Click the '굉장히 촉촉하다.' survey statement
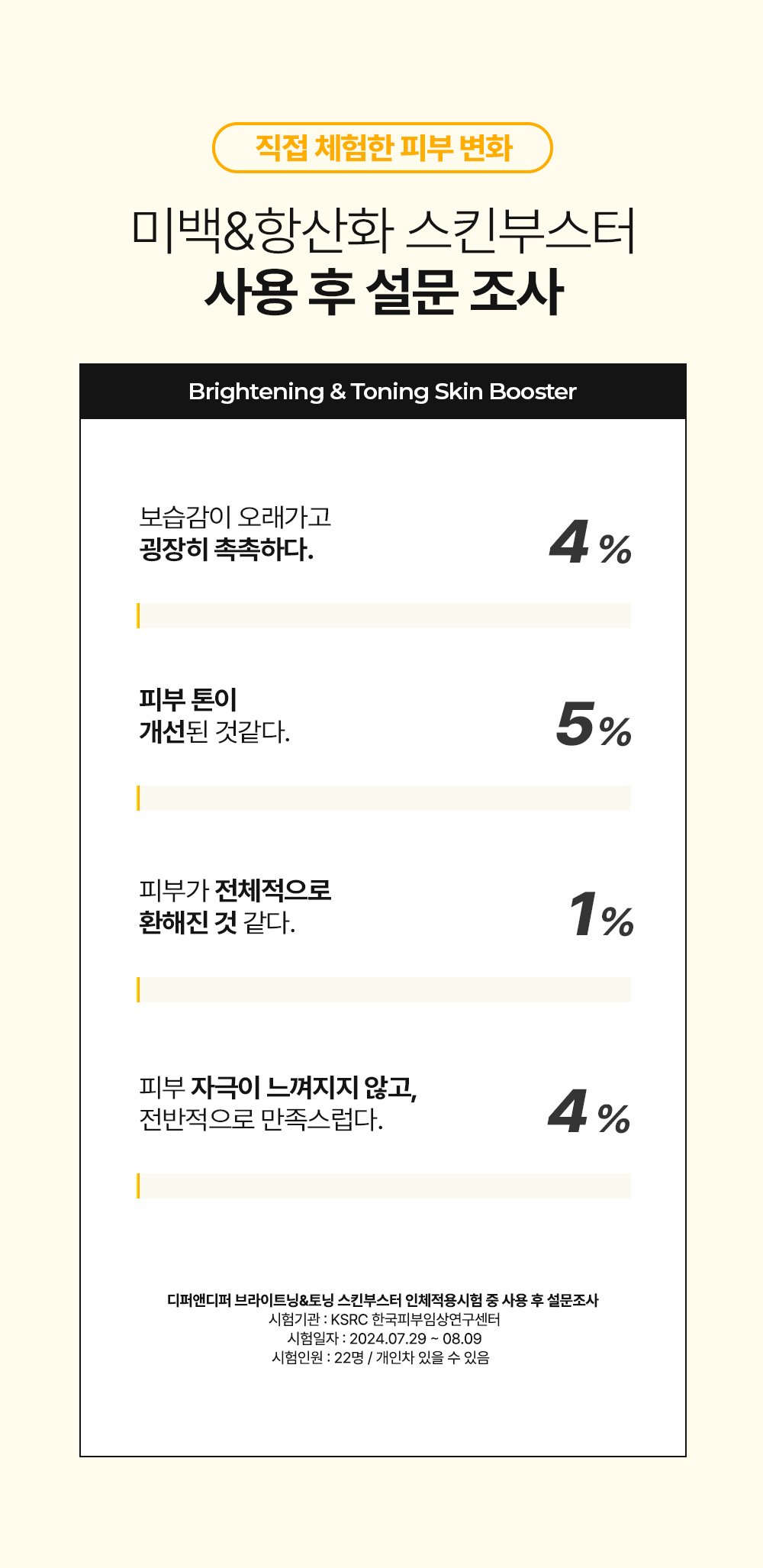The width and height of the screenshot is (763, 1568). click(227, 549)
